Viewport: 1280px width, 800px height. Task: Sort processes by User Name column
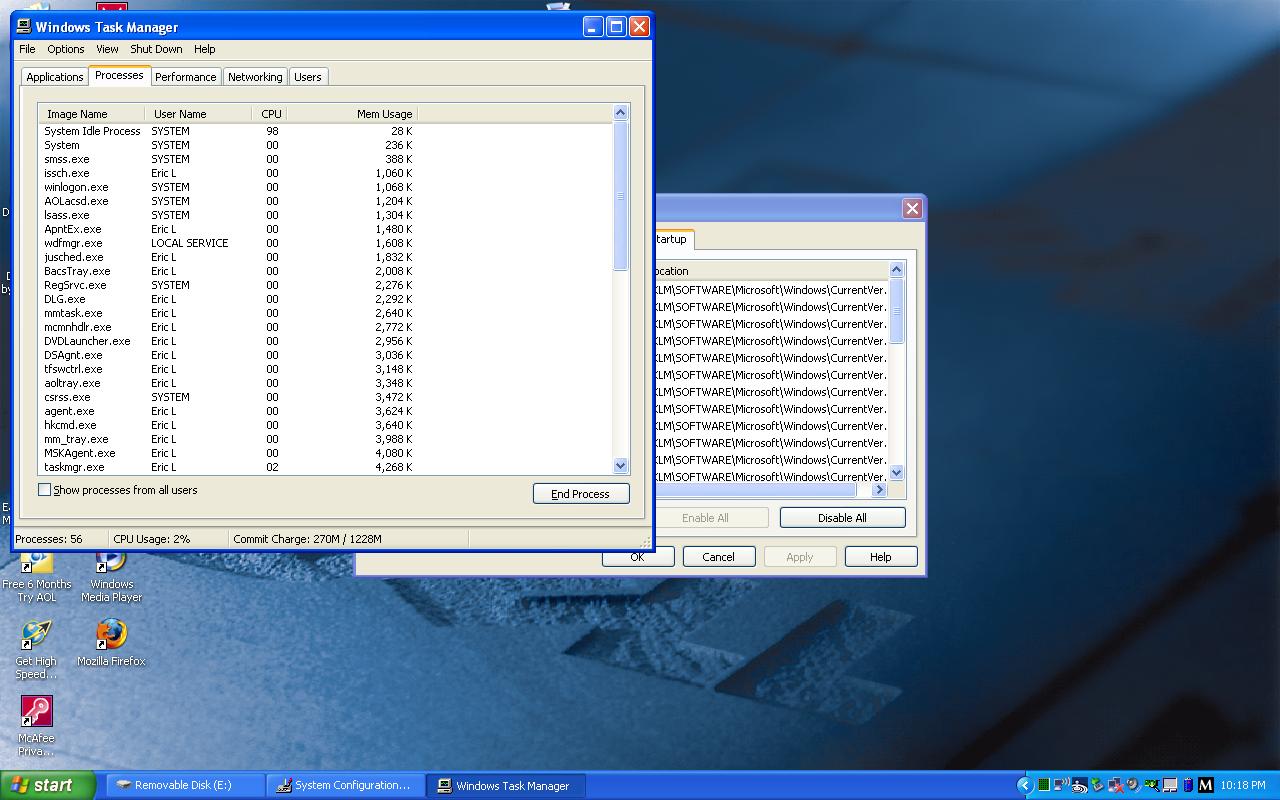coord(198,114)
